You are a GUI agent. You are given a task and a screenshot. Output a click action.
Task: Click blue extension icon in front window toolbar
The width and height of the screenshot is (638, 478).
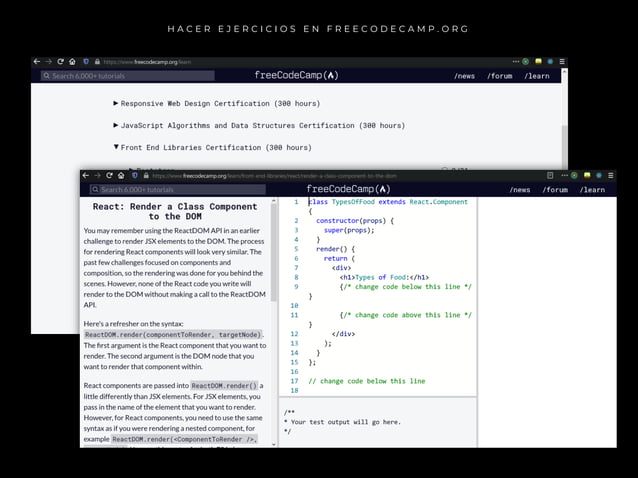[599, 175]
